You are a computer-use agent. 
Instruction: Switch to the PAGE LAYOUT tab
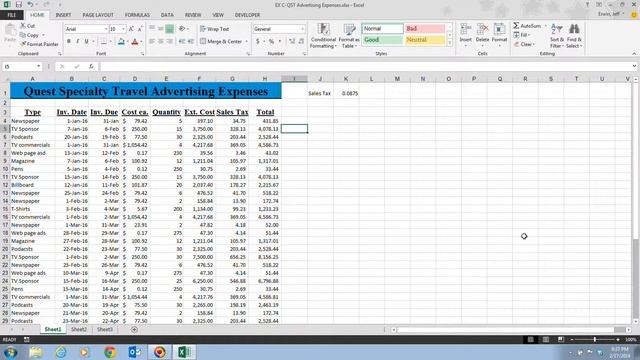(98, 15)
